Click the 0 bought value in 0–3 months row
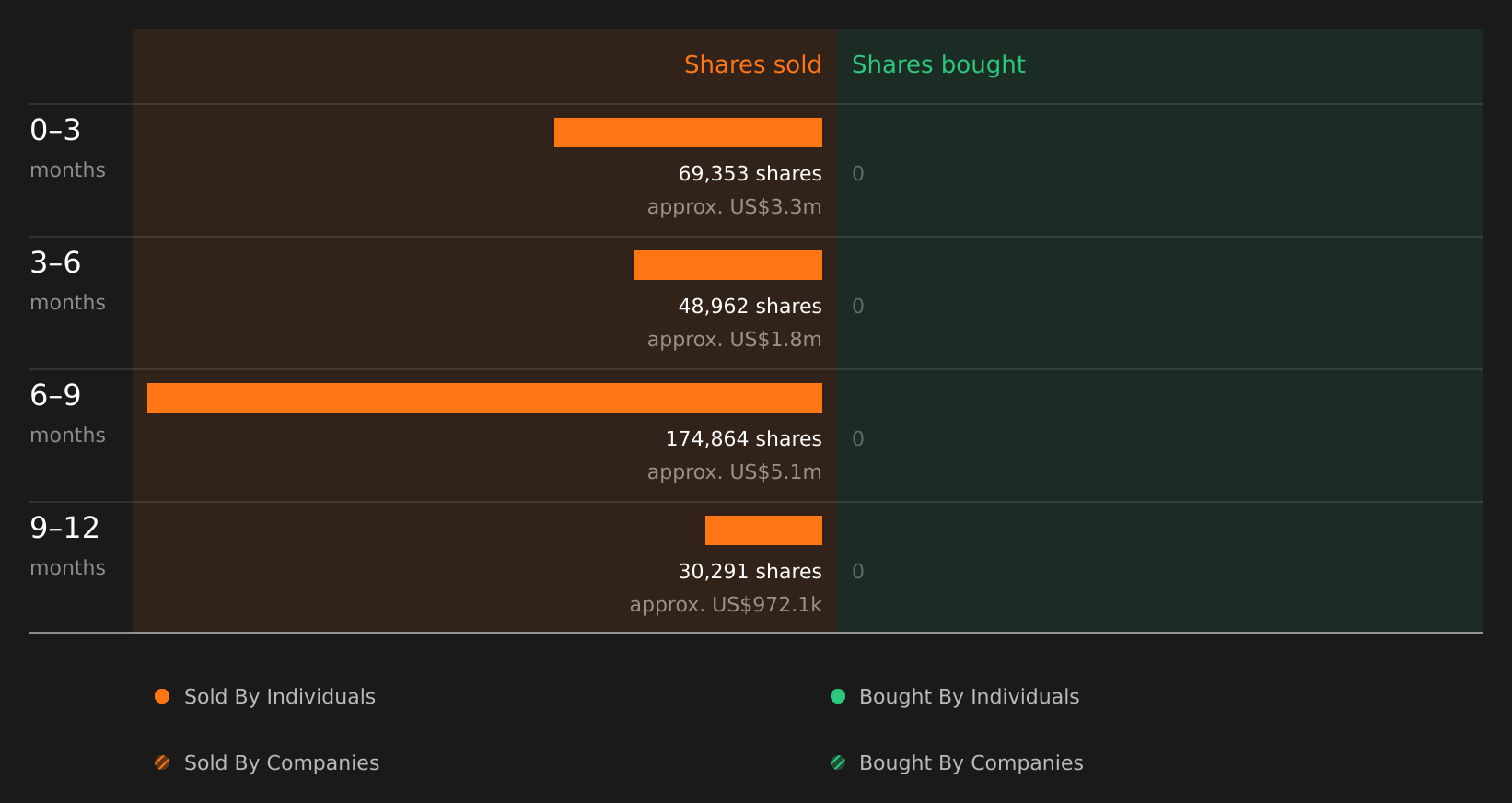Image resolution: width=1512 pixels, height=803 pixels. coord(858,174)
